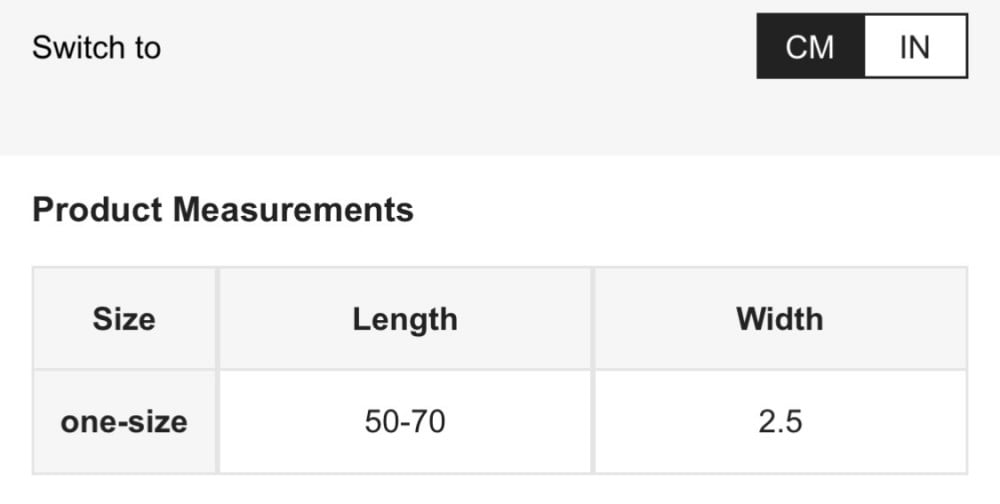Choose inches in the unit switcher

(915, 46)
